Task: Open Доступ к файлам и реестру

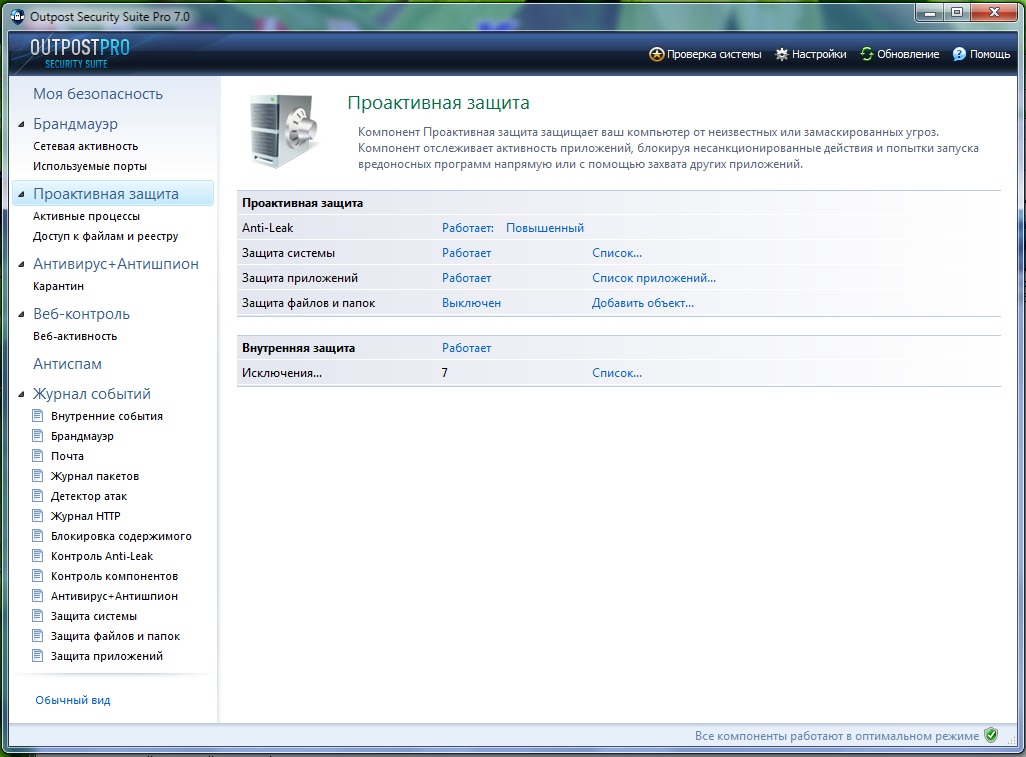Action: pyautogui.click(x=106, y=236)
